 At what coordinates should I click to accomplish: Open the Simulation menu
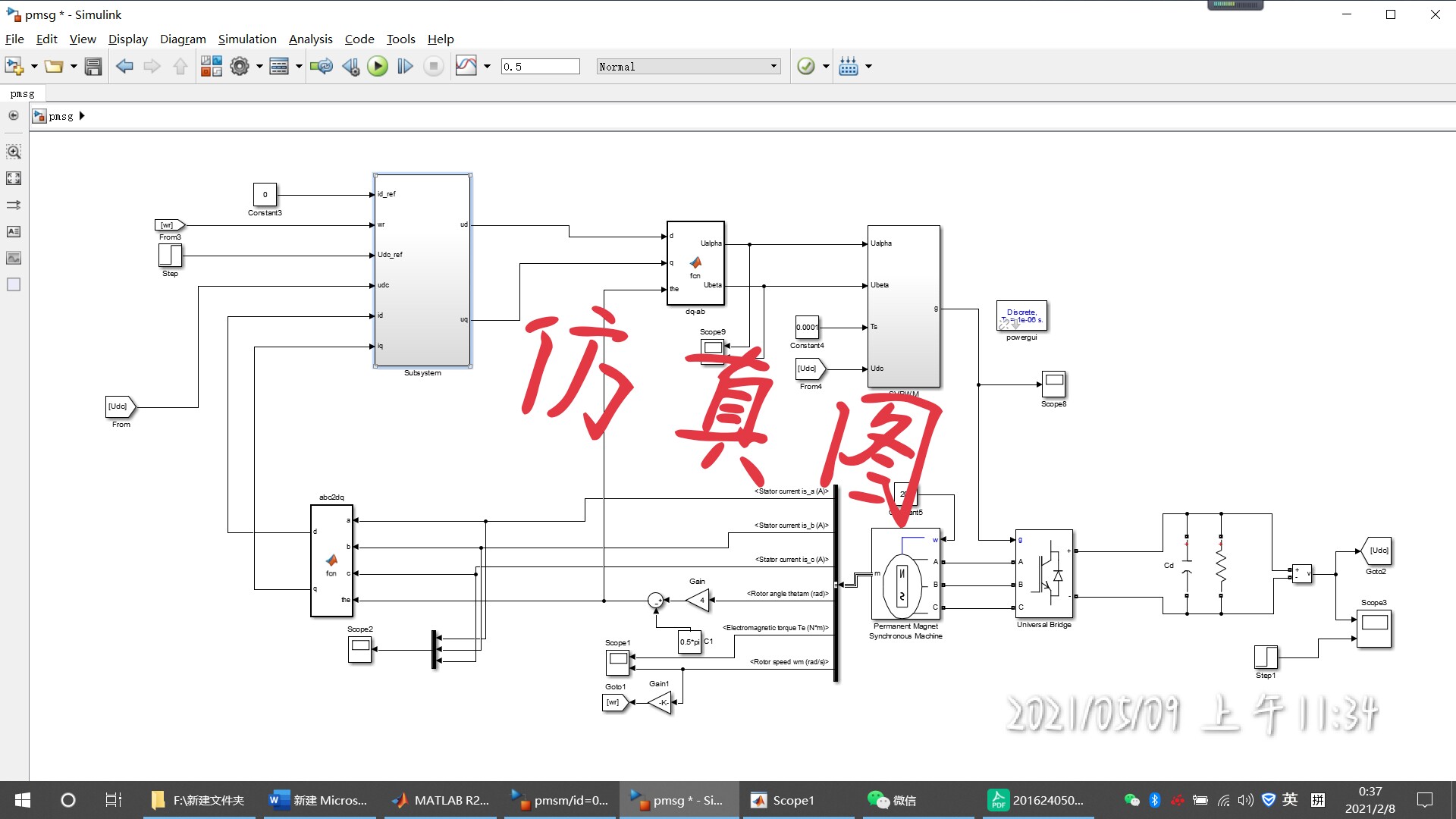pyautogui.click(x=247, y=39)
